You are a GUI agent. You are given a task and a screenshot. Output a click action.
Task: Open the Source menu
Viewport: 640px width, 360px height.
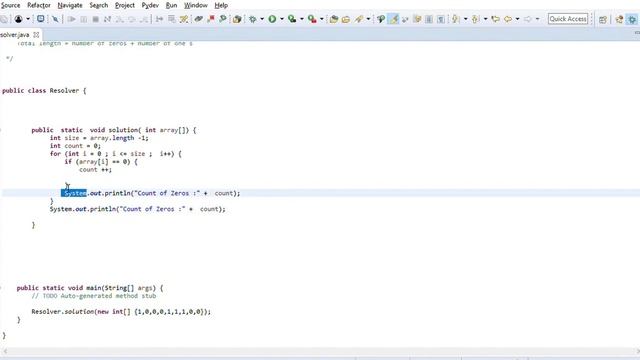click(x=10, y=5)
